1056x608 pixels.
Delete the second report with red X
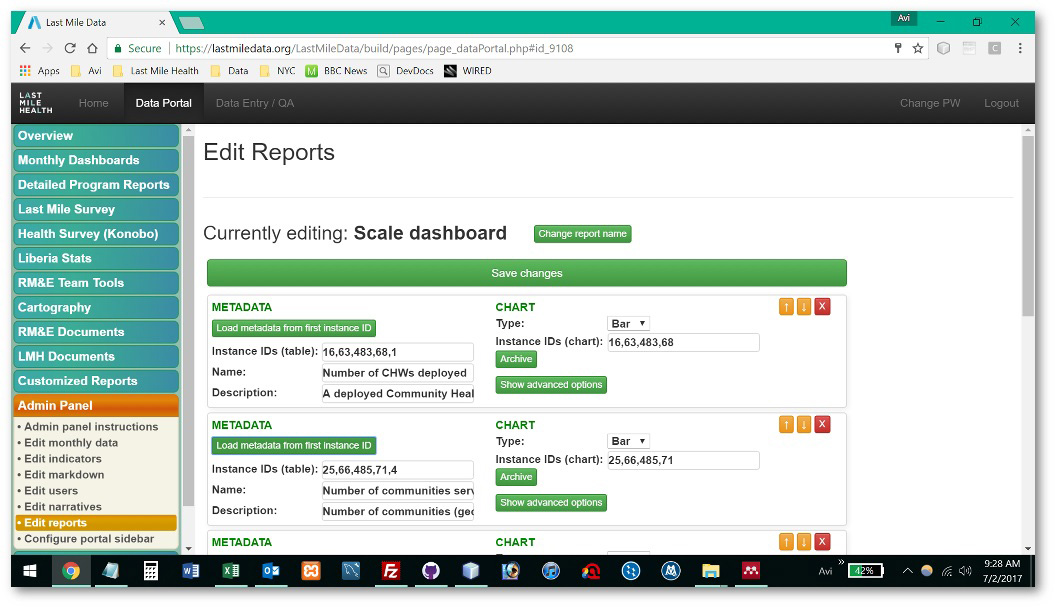822,425
